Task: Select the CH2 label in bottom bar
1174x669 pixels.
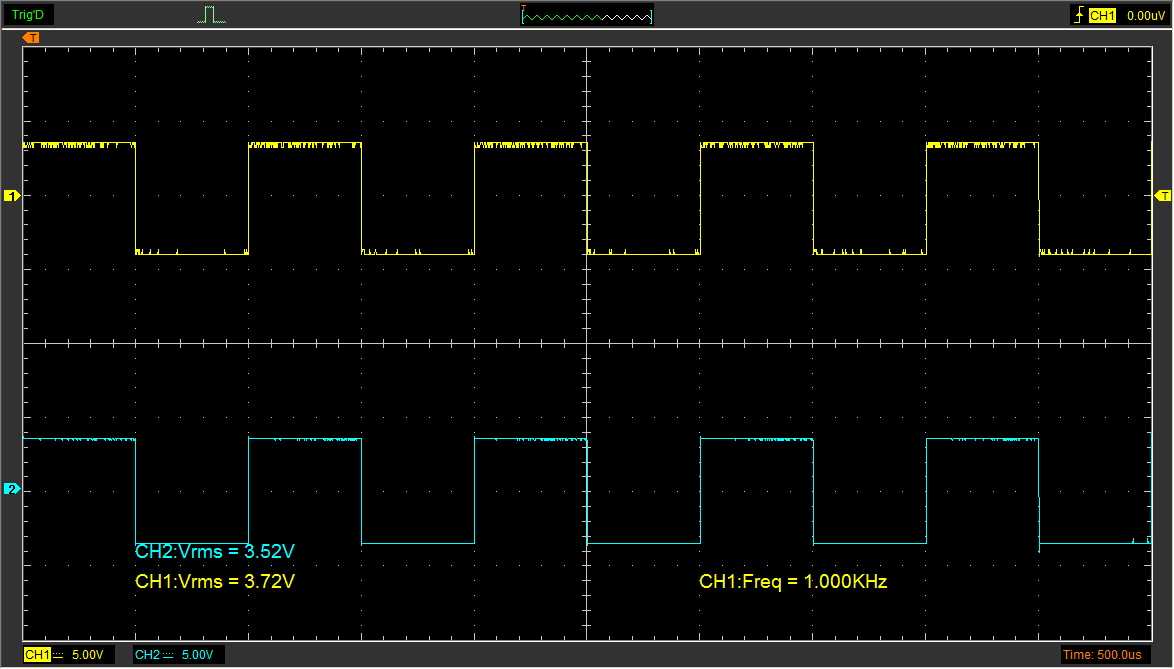Action: pos(147,656)
